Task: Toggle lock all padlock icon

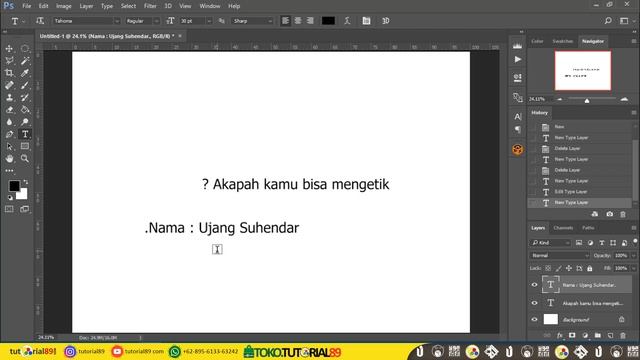Action: tap(590, 268)
